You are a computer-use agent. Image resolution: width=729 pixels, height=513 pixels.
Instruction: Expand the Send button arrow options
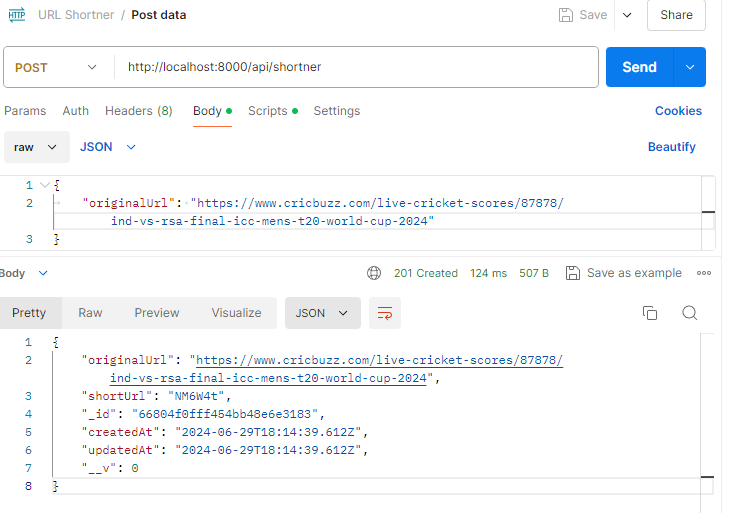click(689, 67)
